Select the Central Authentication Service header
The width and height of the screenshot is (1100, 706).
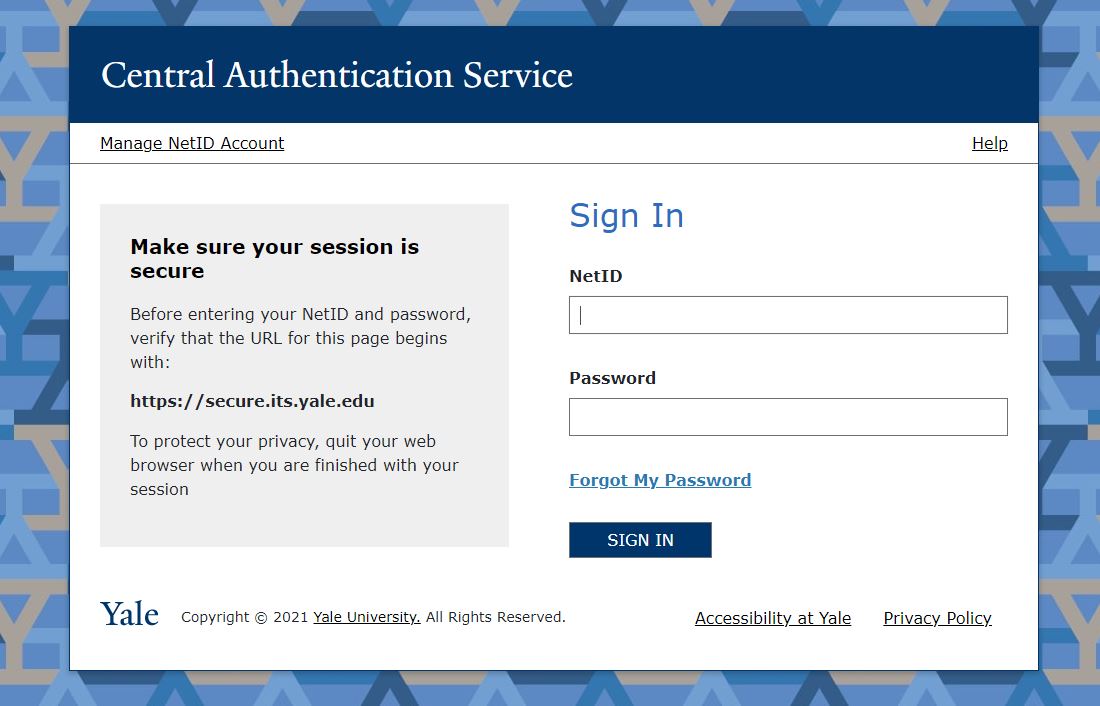click(336, 75)
